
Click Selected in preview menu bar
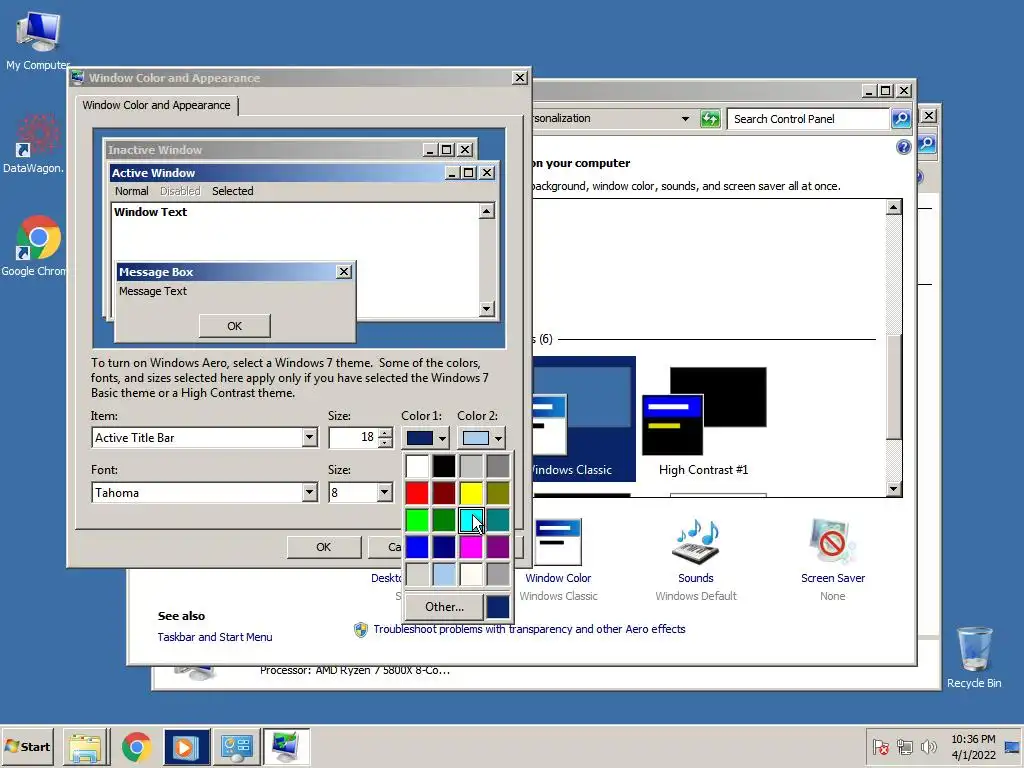click(232, 191)
